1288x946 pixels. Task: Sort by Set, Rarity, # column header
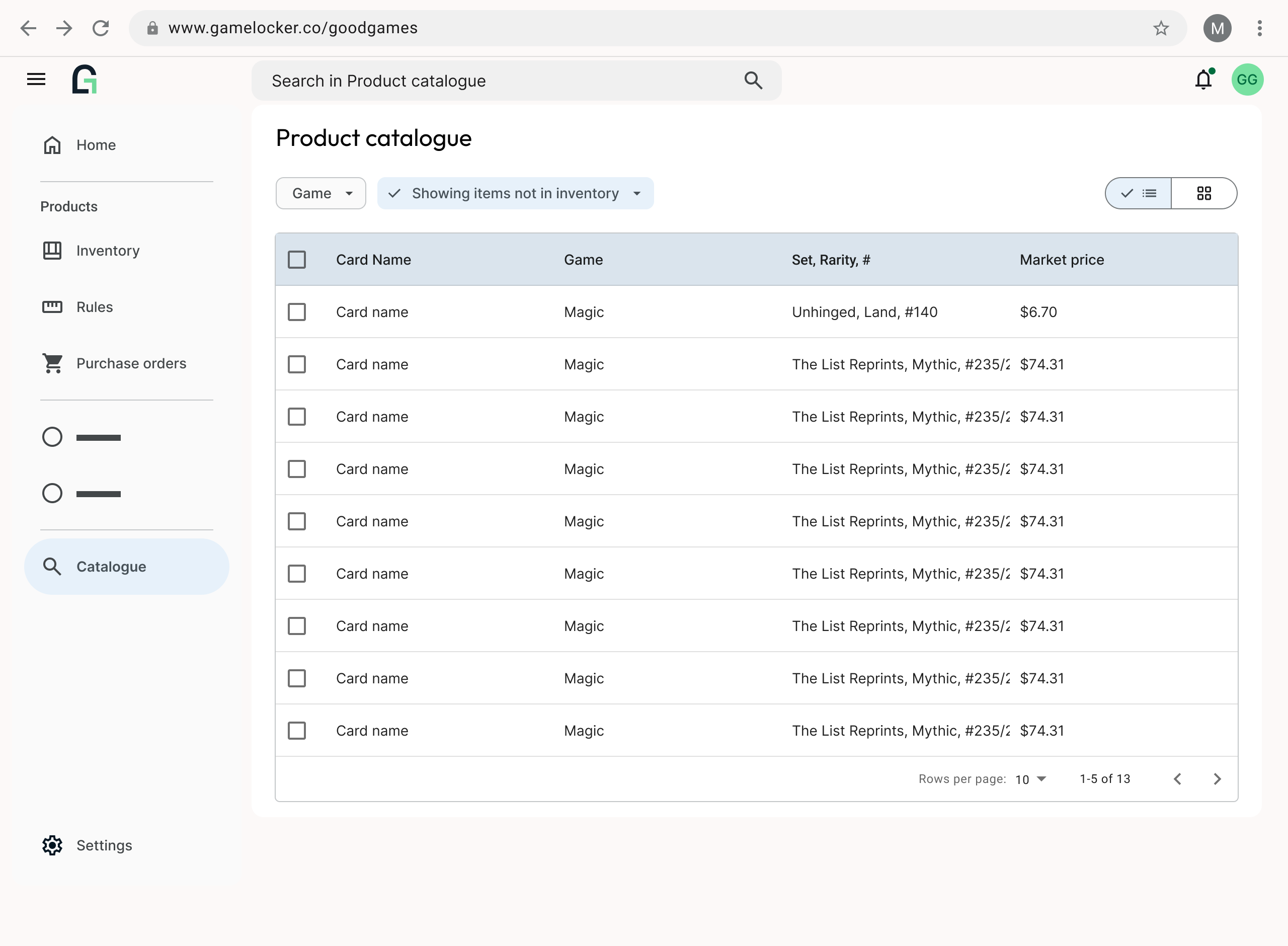pyautogui.click(x=831, y=260)
